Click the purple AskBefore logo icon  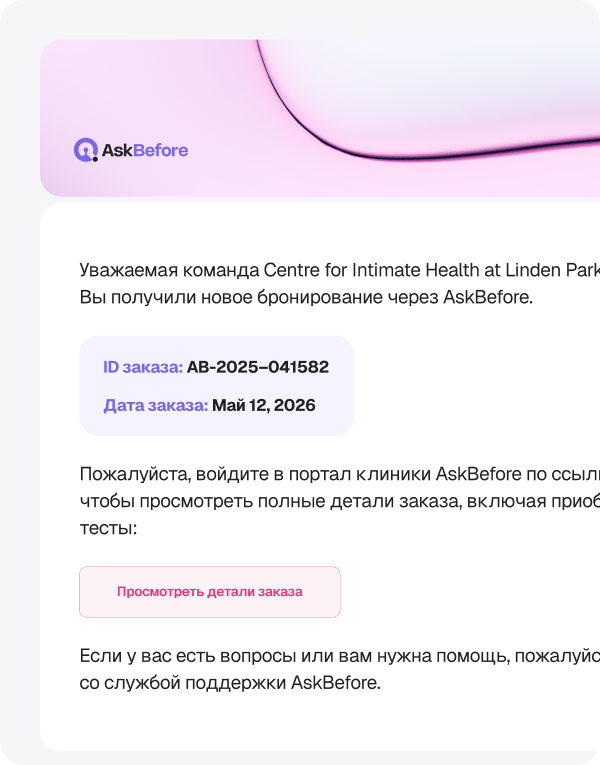(86, 150)
